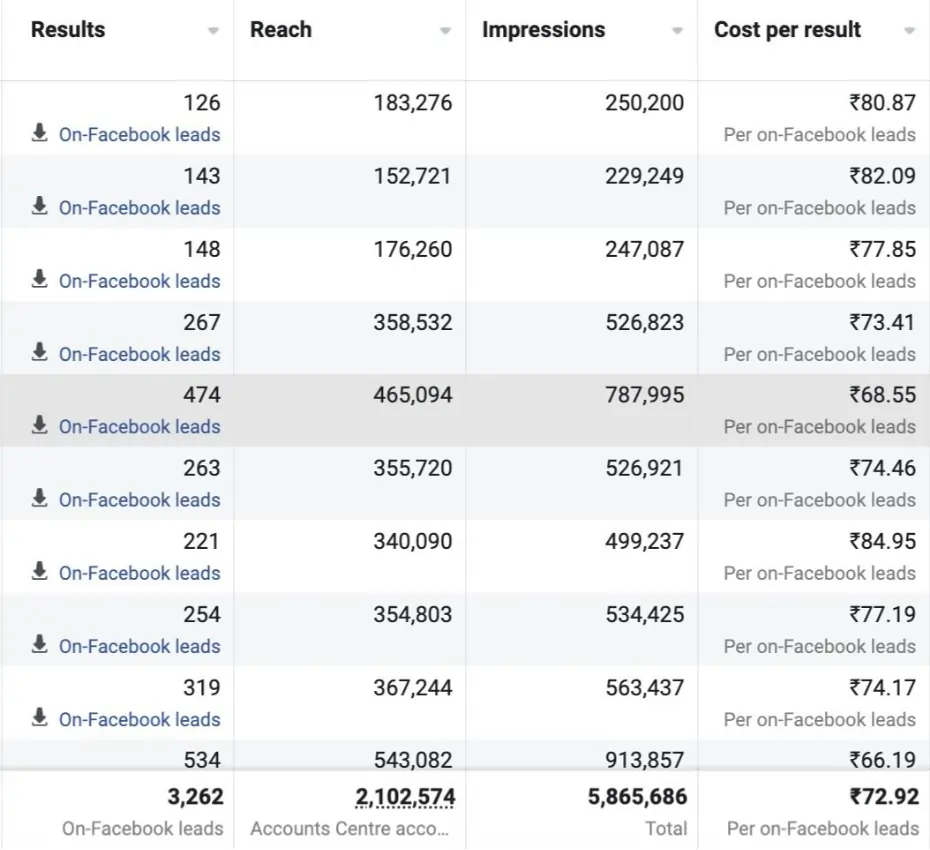Click download icon in the 319 results row
This screenshot has width=930, height=850.
click(39, 717)
